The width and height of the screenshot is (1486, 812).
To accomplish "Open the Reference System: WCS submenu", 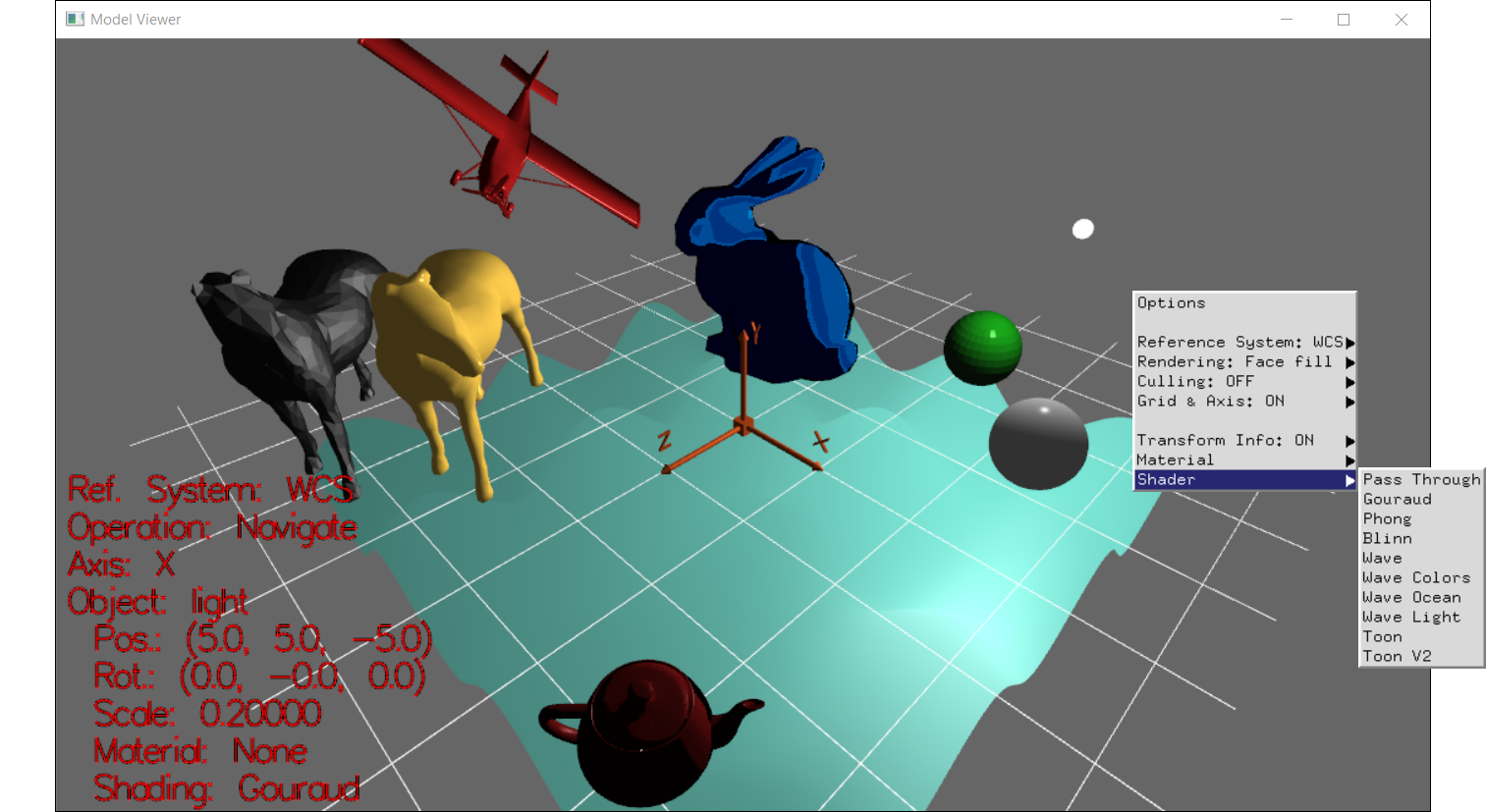I will tap(1244, 342).
